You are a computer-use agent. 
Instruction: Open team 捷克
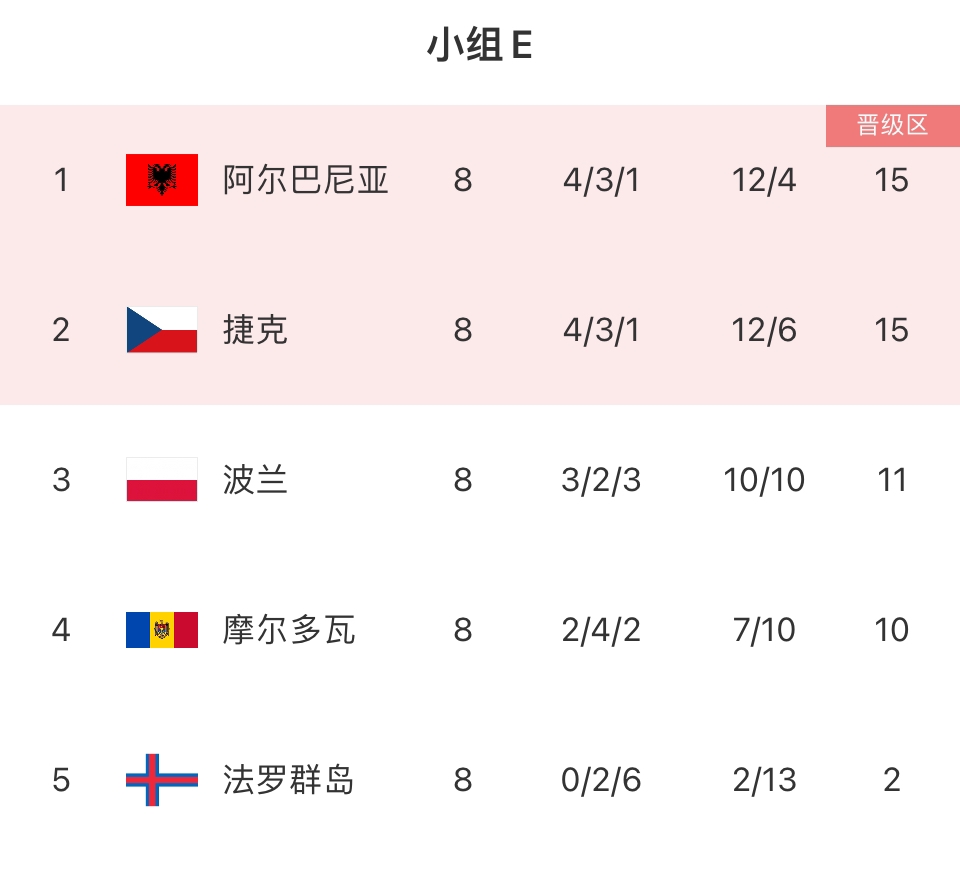(255, 330)
